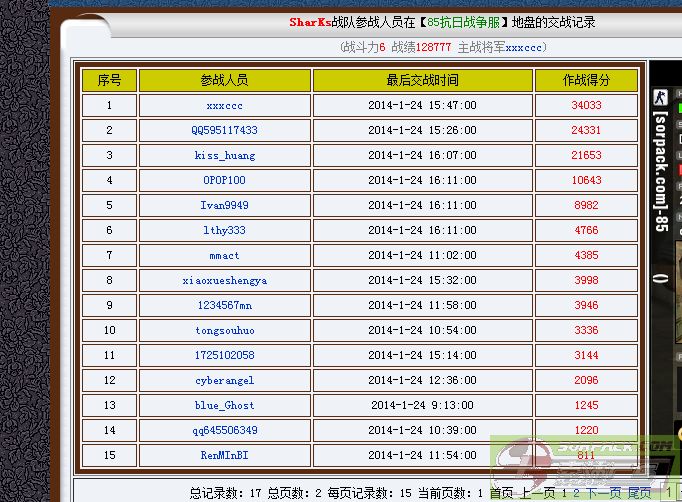Select the RenMInBI player link
The image size is (682, 502).
(x=224, y=455)
